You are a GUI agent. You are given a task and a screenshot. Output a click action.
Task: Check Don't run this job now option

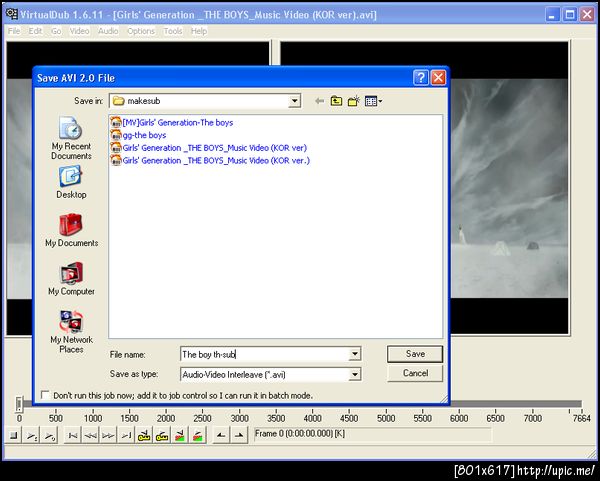[x=46, y=395]
